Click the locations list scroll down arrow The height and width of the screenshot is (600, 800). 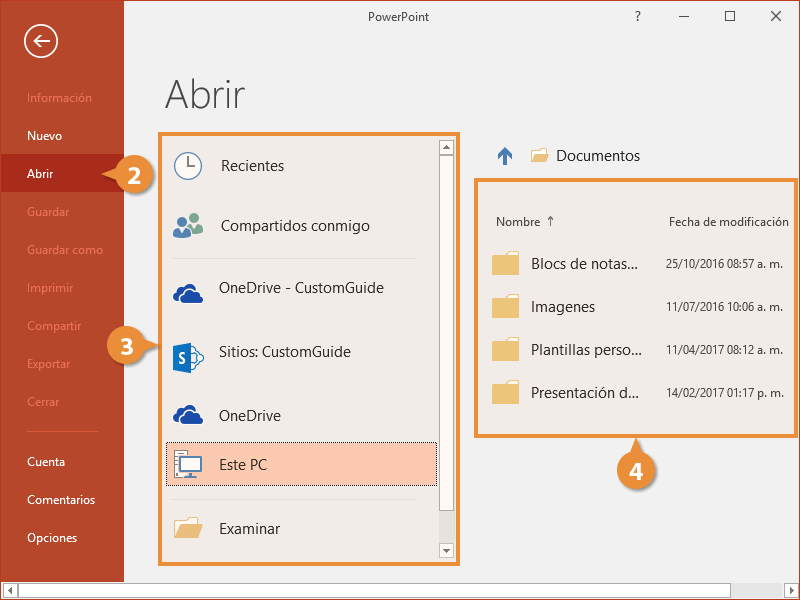[x=446, y=550]
